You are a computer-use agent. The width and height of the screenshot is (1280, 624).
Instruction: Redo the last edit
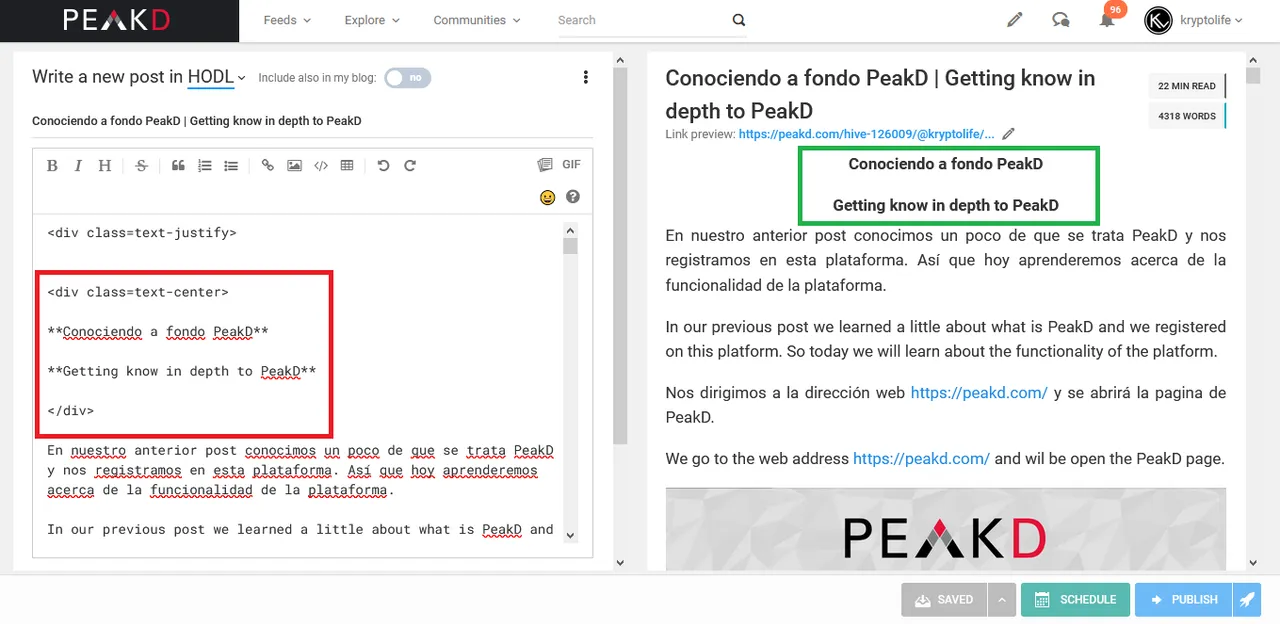[x=410, y=166]
